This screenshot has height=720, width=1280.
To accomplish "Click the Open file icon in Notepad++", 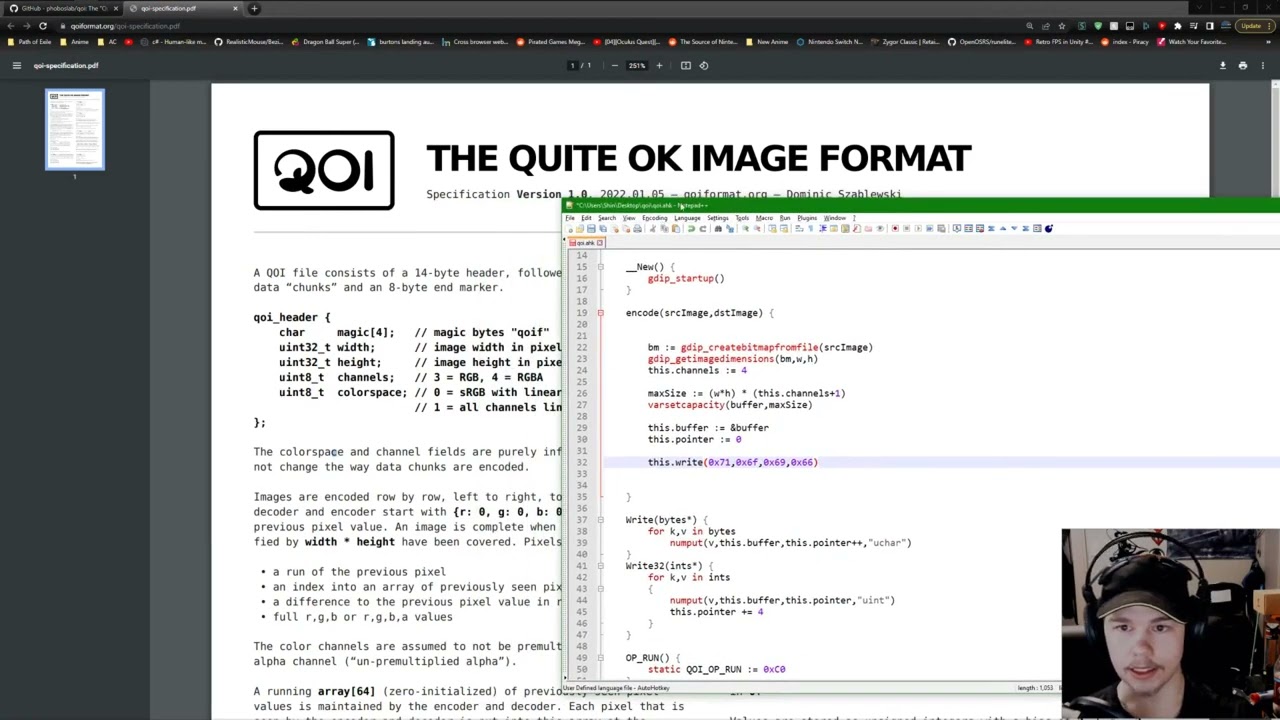I will [x=580, y=228].
